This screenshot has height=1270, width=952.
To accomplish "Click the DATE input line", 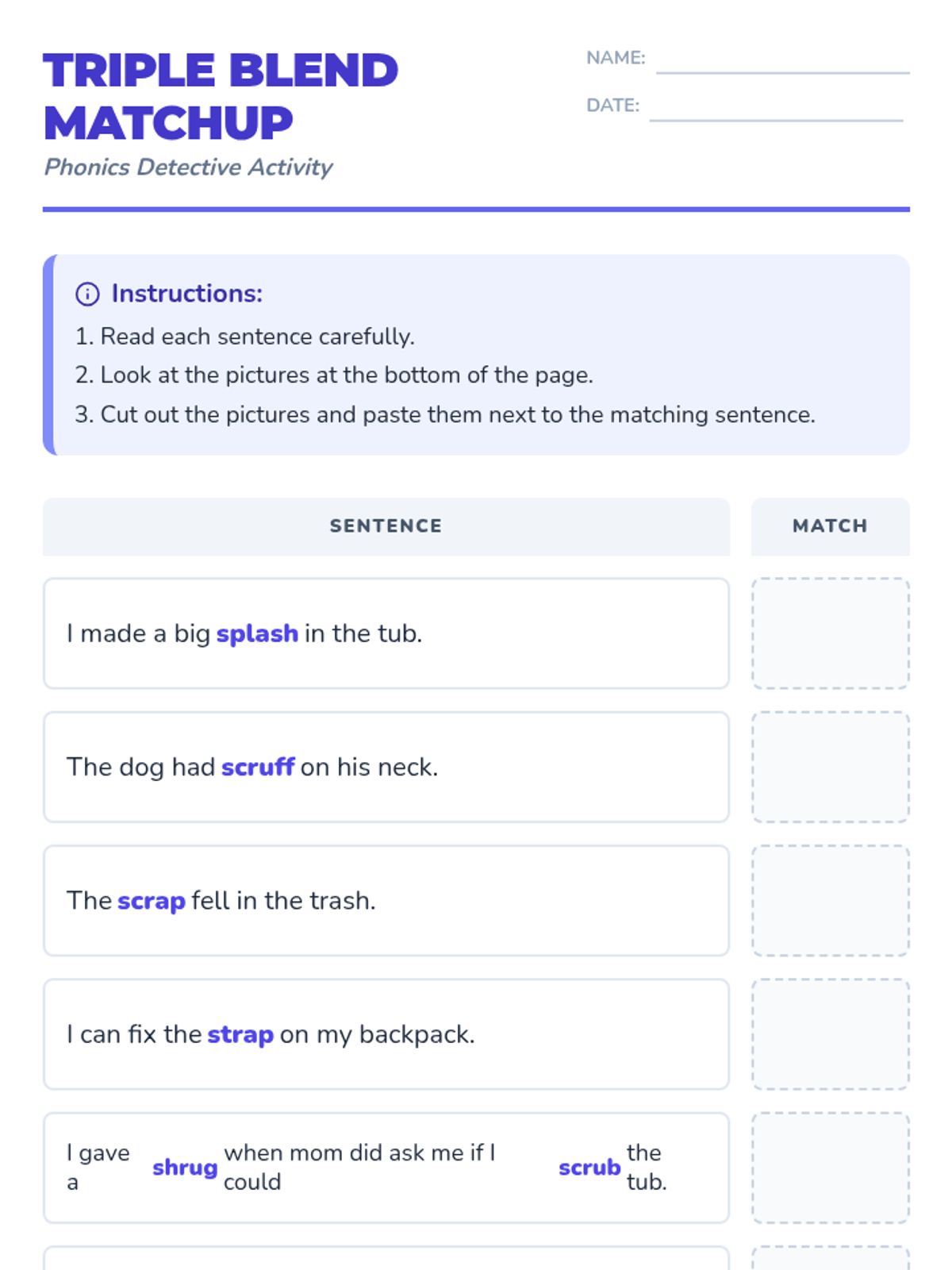I will tap(776, 108).
